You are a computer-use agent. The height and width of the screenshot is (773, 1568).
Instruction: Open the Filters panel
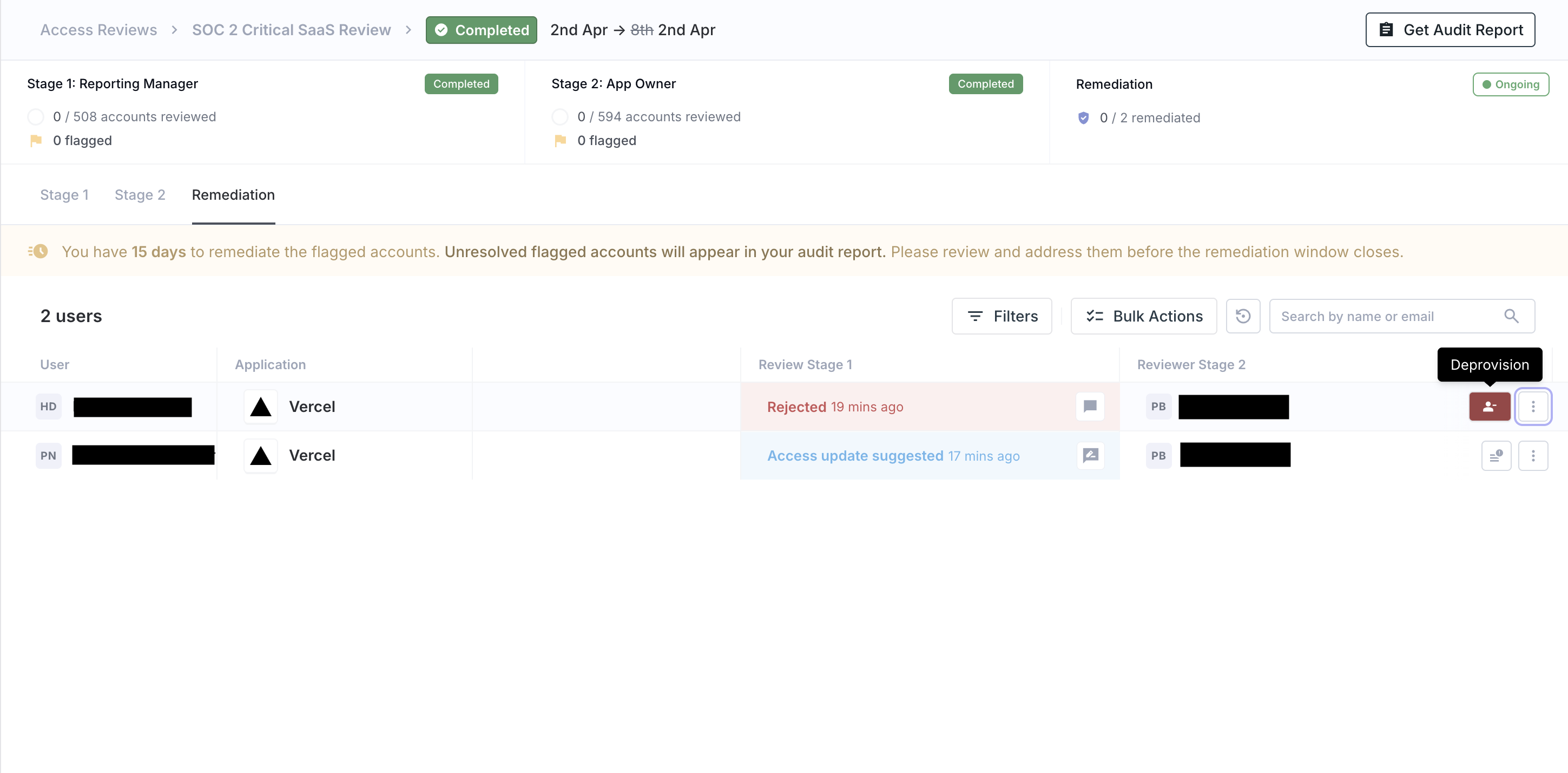[x=1002, y=316]
